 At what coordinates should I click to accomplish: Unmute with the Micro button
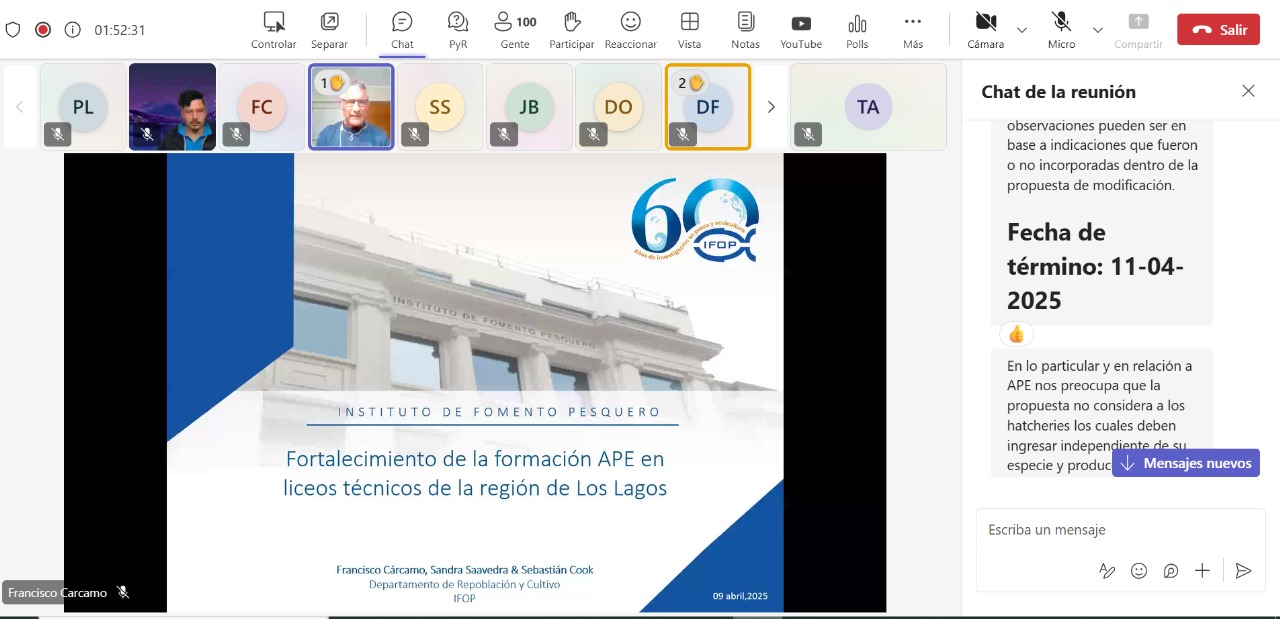(1061, 30)
